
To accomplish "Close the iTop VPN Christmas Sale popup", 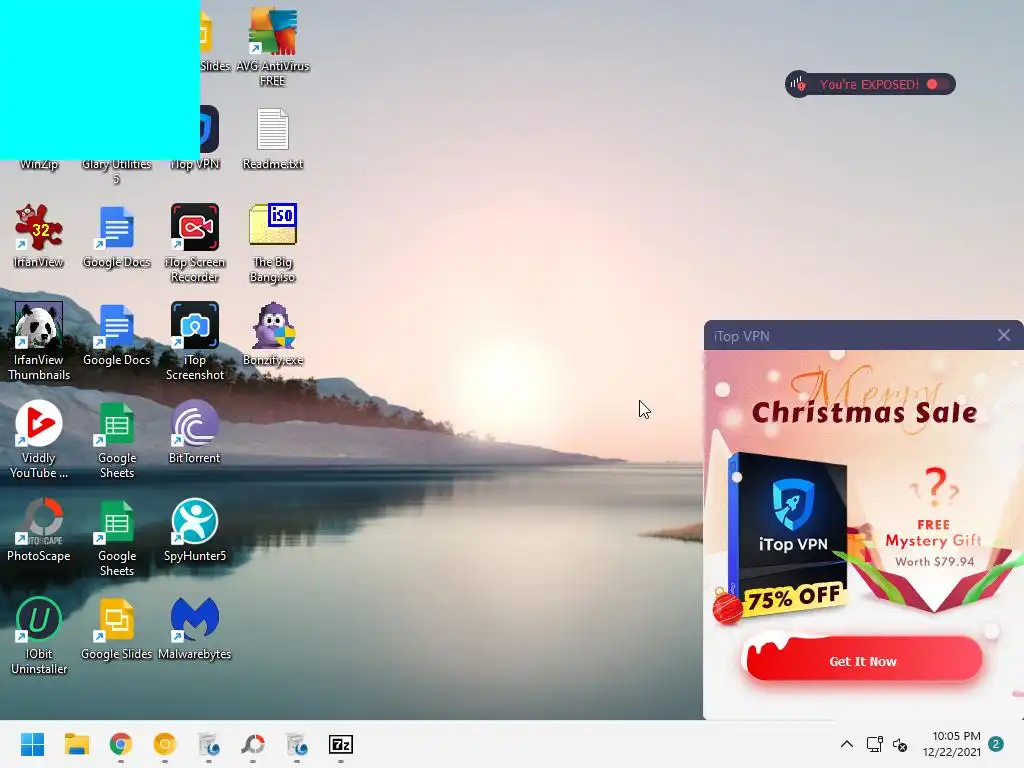I will click(x=1004, y=335).
